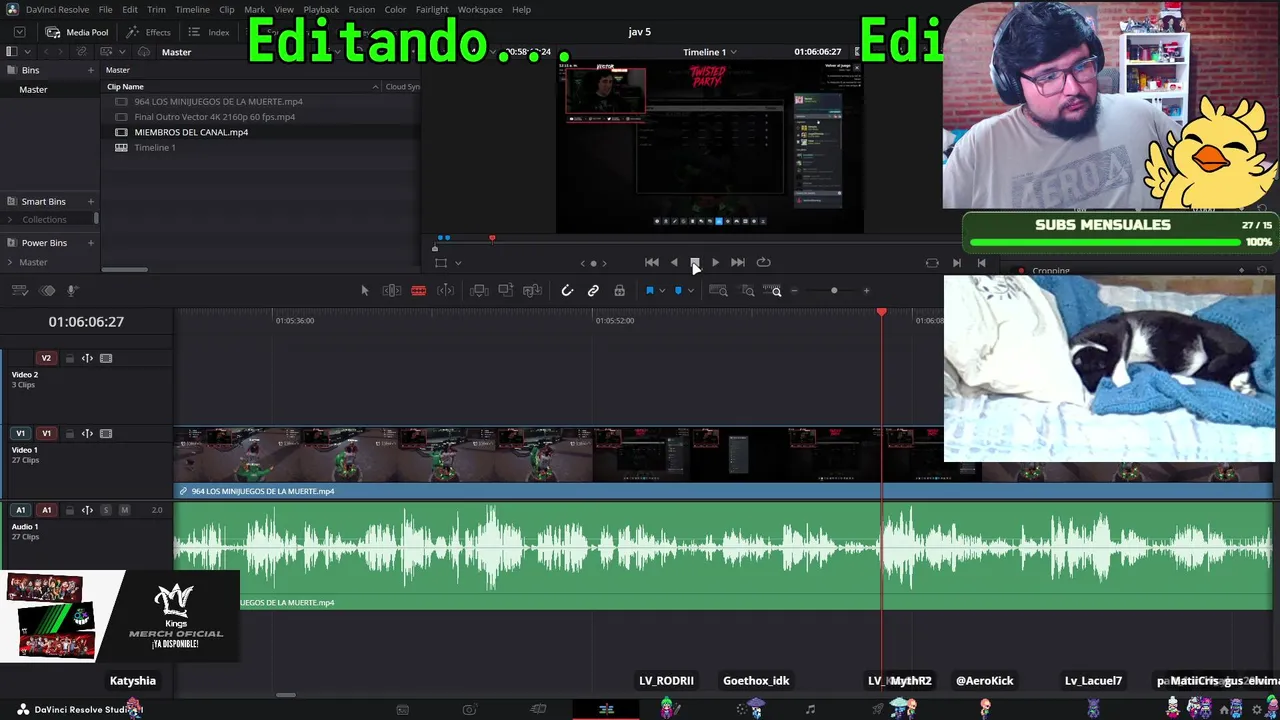Toggle the Position Lock padlock
Screen dimensions: 1280x720
(x=620, y=291)
